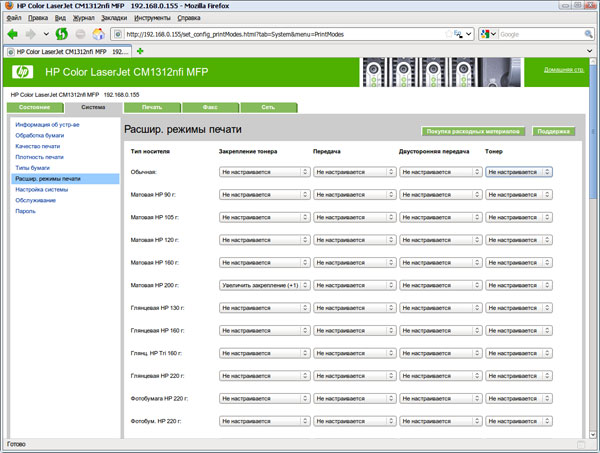Switch to the Состояние tab
Viewport: 600px width, 453px height.
35,108
